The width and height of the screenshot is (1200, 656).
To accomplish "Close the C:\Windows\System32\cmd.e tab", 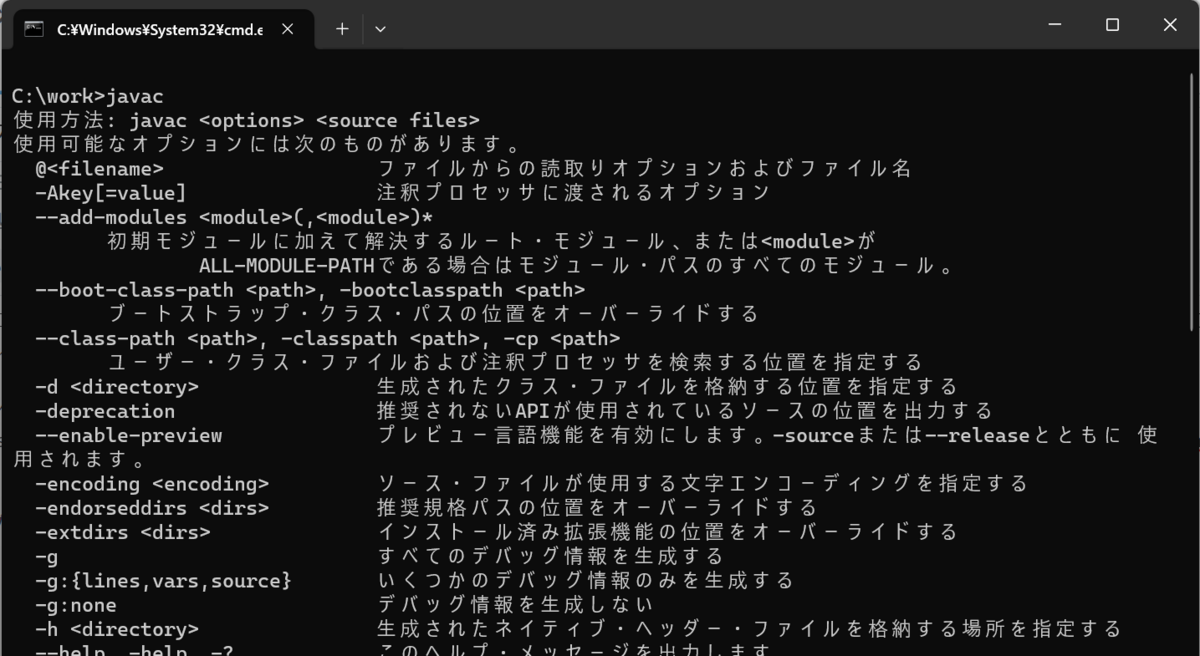I will (287, 29).
